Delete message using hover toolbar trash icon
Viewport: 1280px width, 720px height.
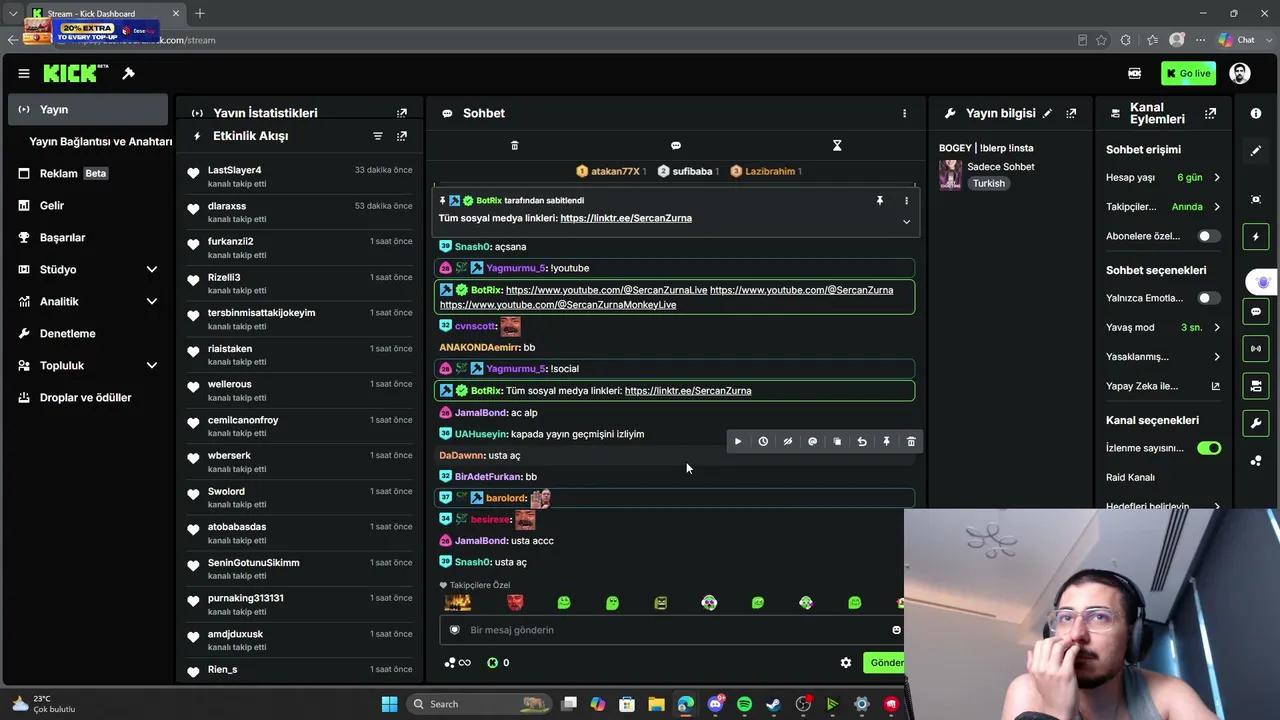[911, 441]
